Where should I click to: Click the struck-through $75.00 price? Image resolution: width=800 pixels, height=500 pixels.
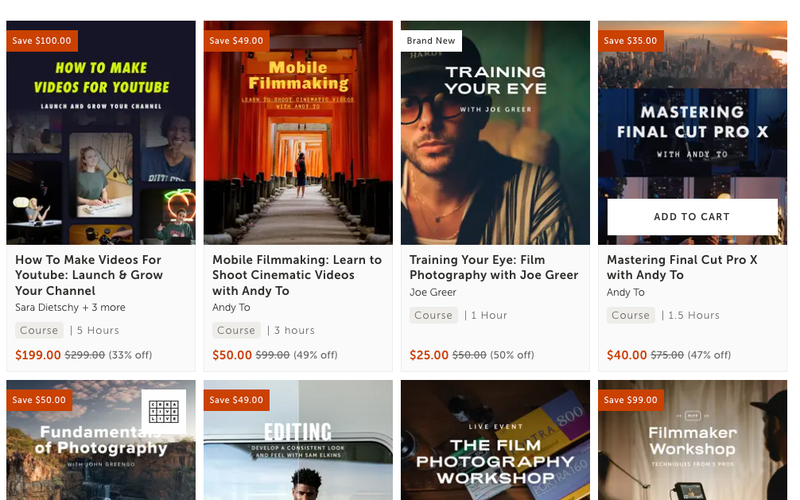[667, 355]
